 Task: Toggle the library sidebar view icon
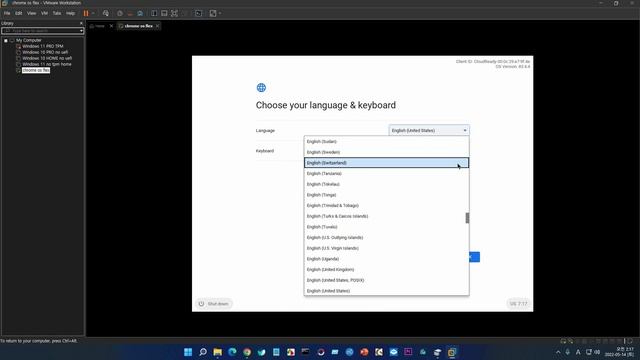(154, 13)
